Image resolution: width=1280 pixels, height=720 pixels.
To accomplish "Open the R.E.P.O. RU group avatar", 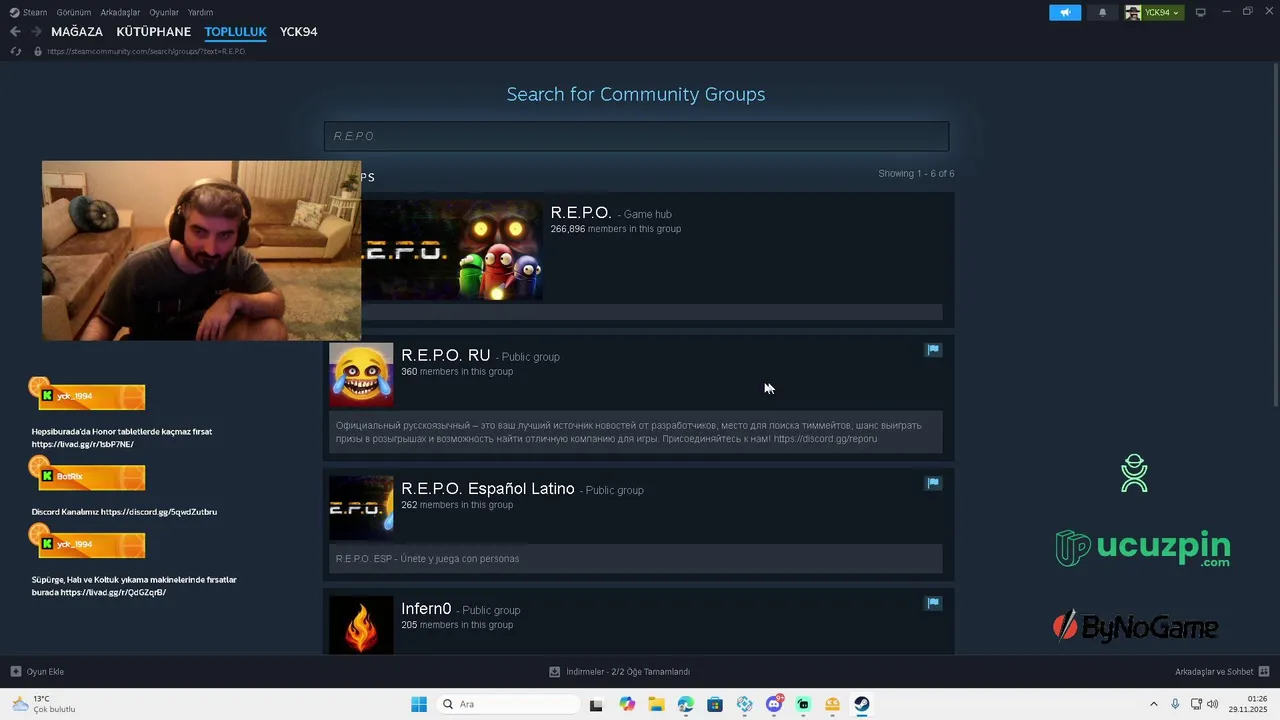I will pos(361,375).
